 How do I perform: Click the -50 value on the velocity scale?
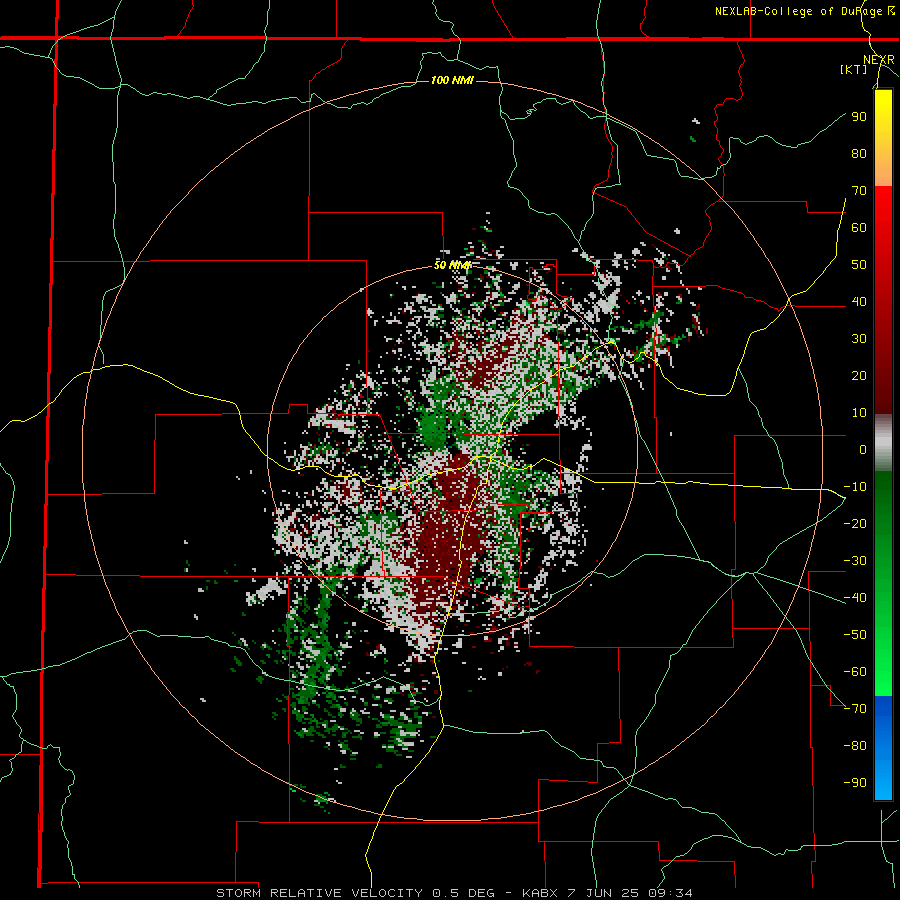(x=855, y=635)
